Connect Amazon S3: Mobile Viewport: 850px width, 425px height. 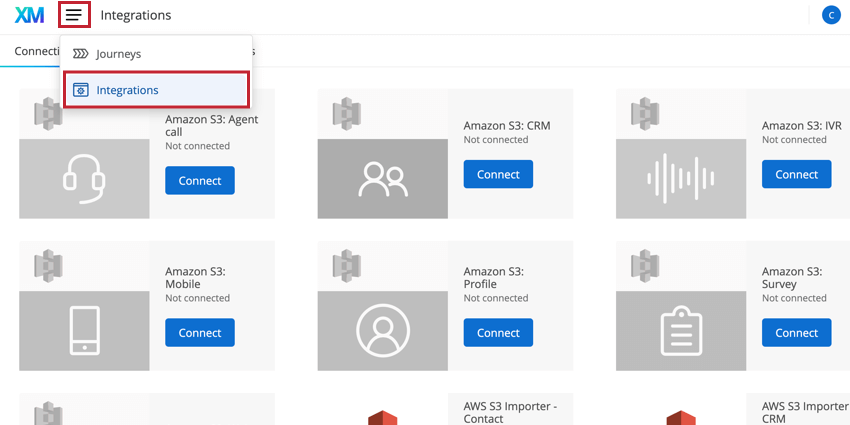tap(200, 332)
